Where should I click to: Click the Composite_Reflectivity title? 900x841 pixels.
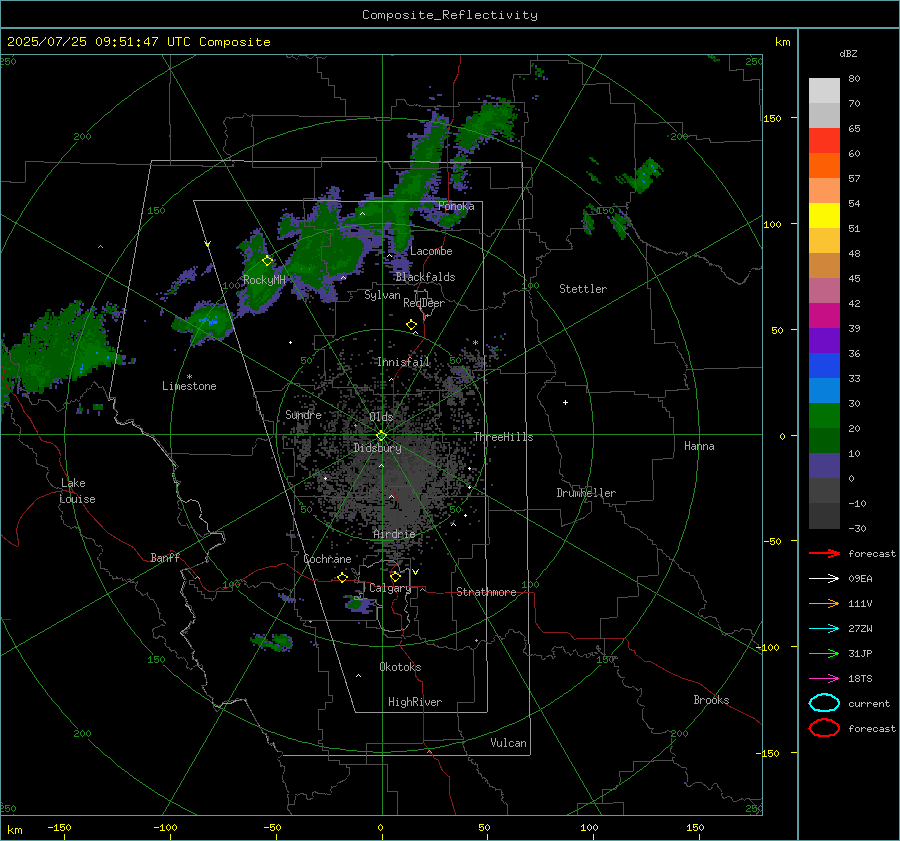coord(450,15)
